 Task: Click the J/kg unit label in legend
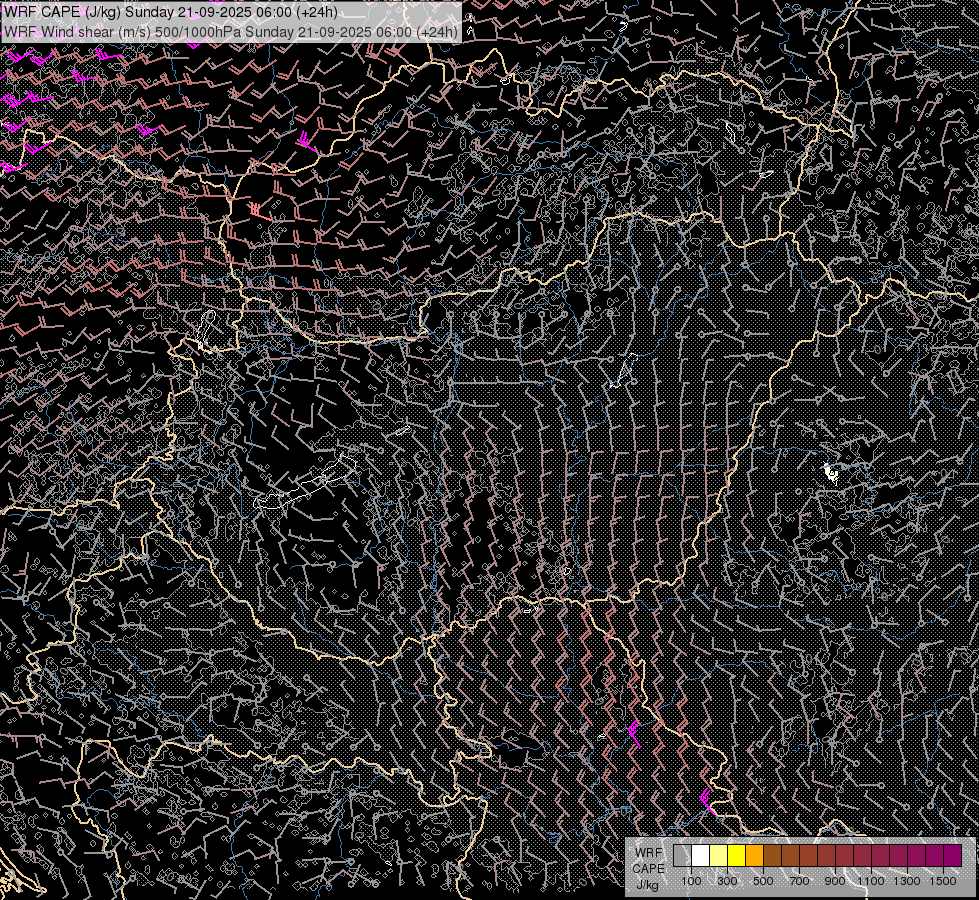click(648, 885)
